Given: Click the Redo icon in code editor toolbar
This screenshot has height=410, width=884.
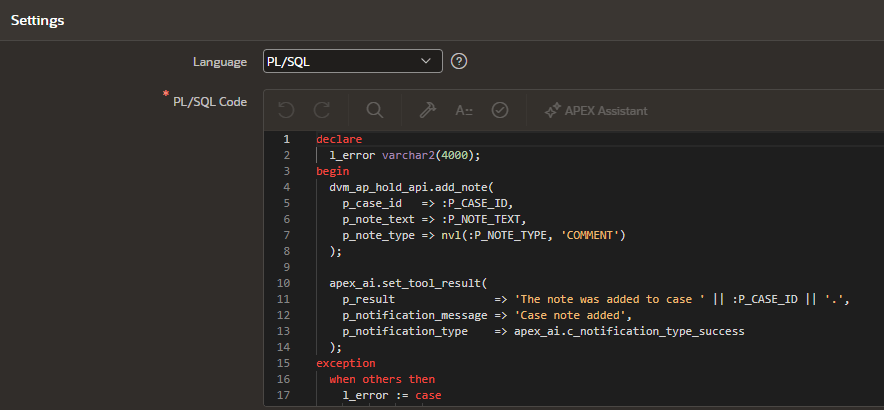Looking at the screenshot, I should click(321, 111).
